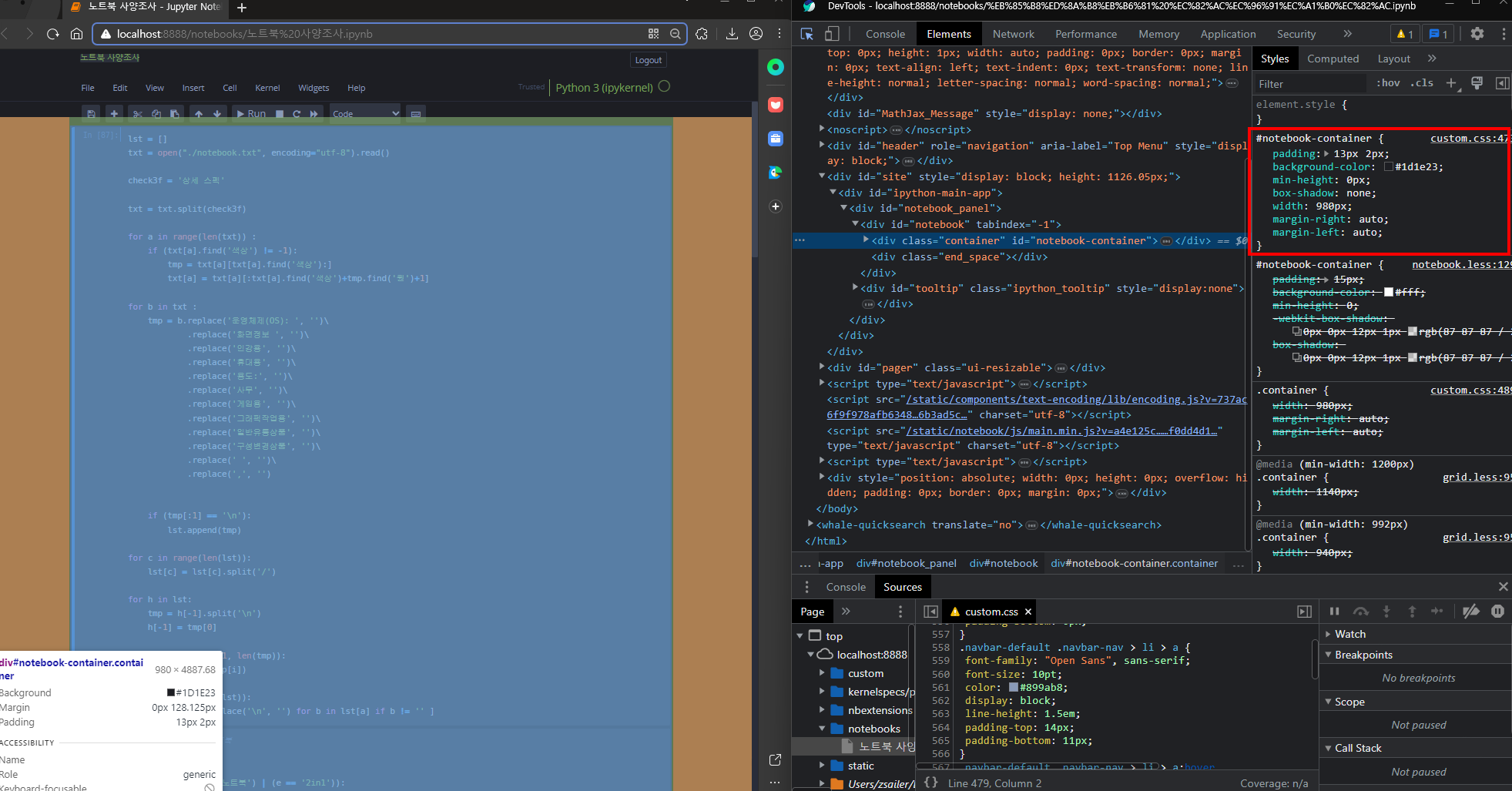Screen dimensions: 1512x791
Task: Open the browser extensions puzzle icon
Action: [702, 34]
